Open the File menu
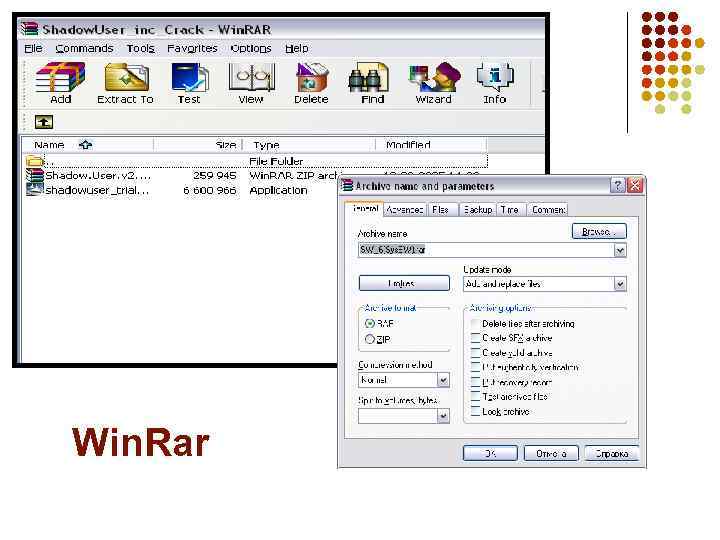 click(x=33, y=48)
